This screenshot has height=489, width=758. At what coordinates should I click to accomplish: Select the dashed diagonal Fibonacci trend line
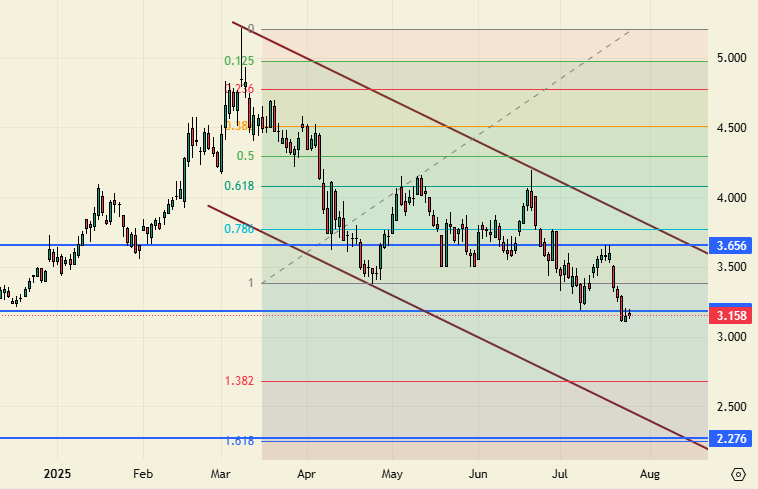[450, 155]
